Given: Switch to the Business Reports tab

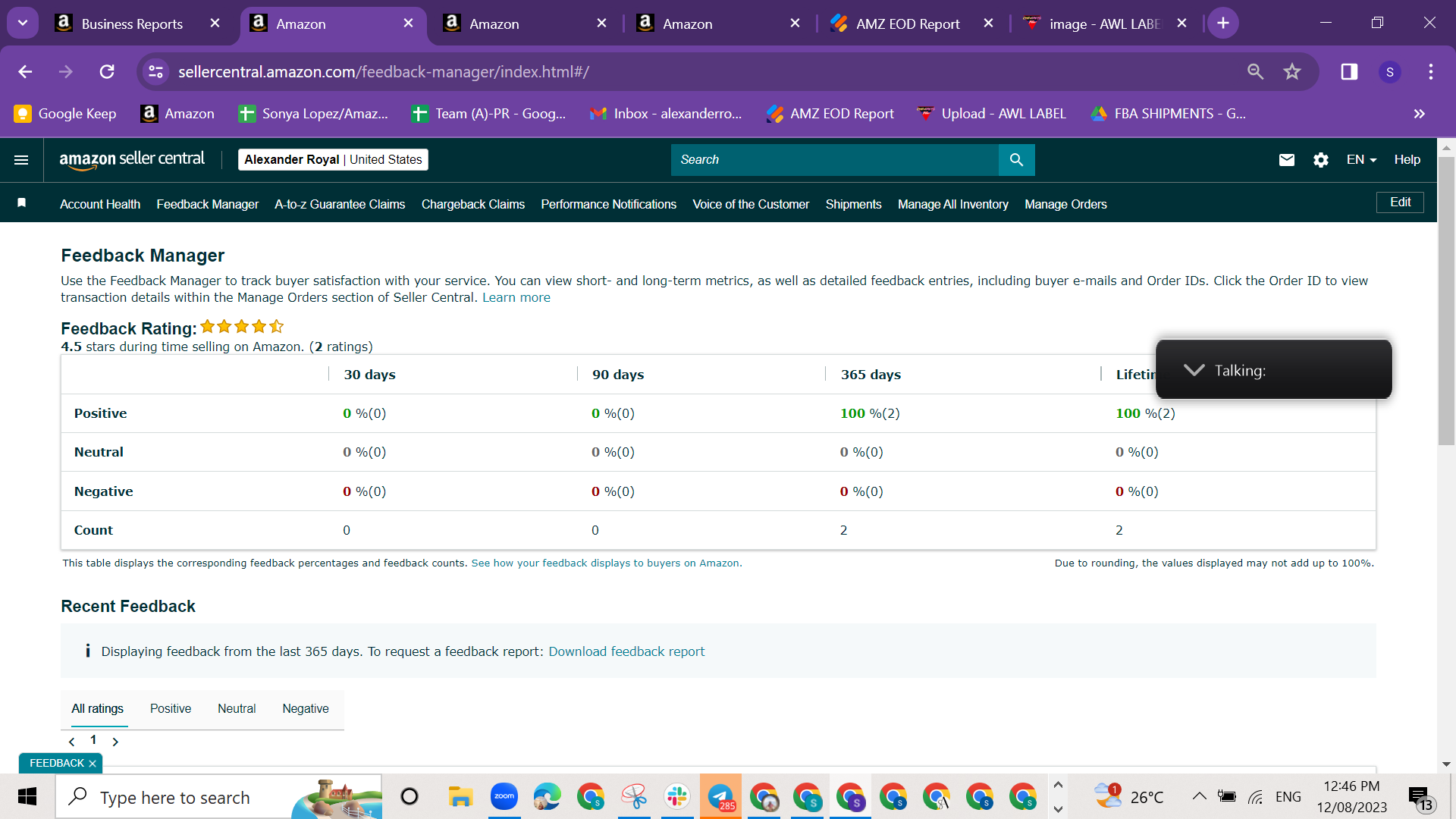Looking at the screenshot, I should 133,24.
